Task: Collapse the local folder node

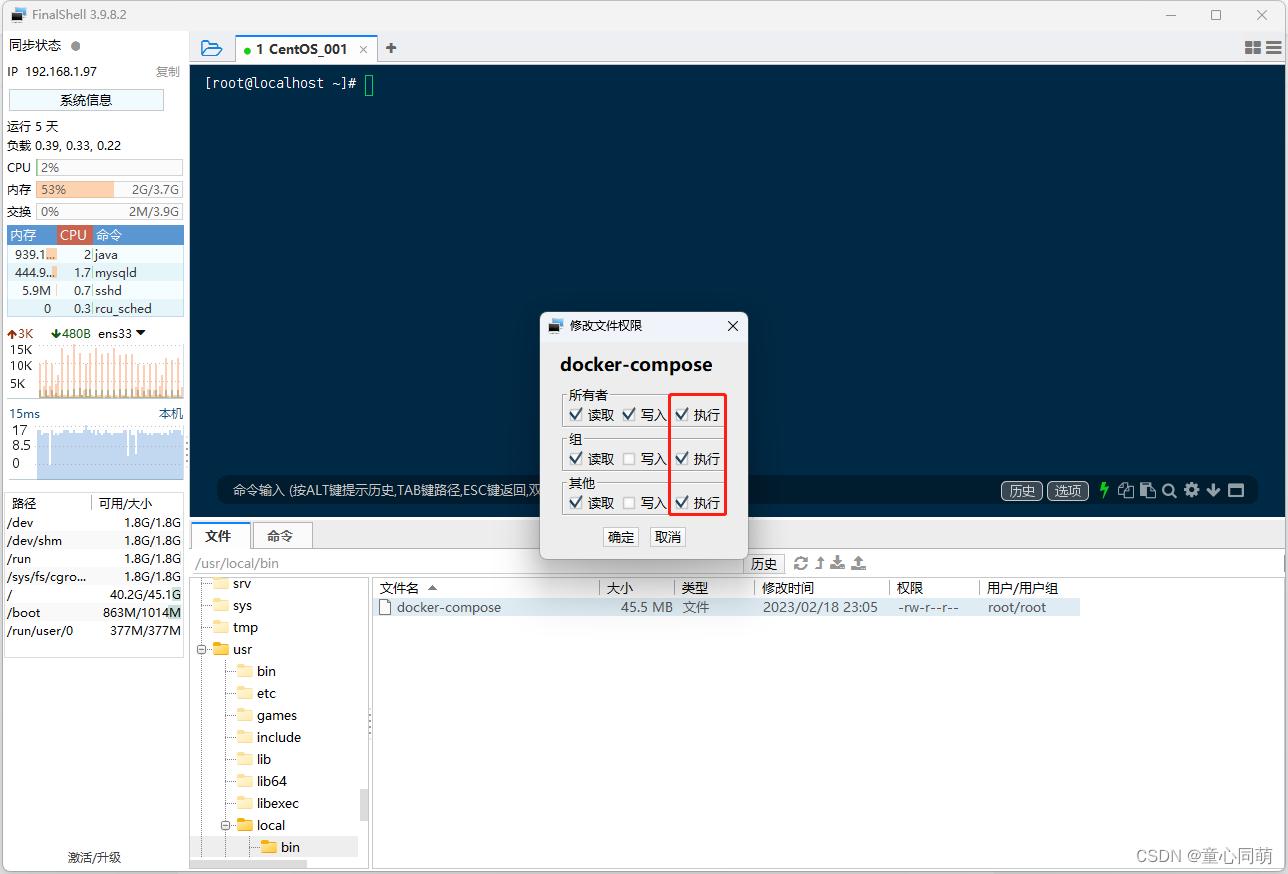Action: pos(225,824)
